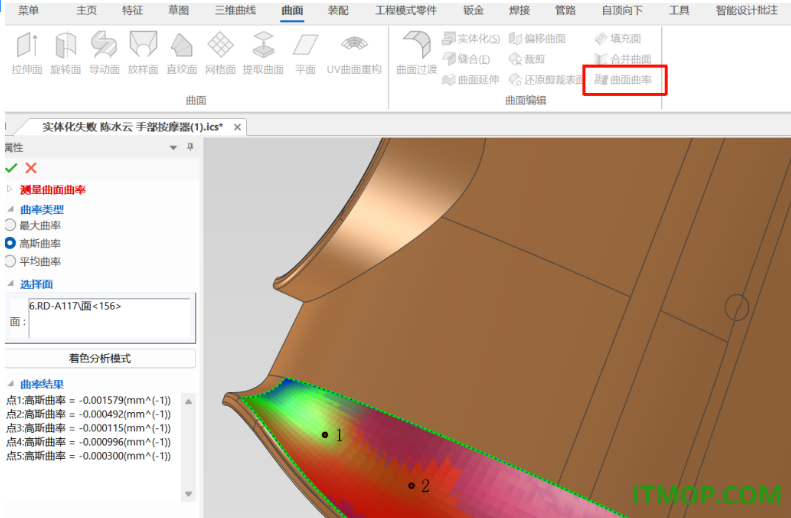Viewport: 791px width, 518px height.
Task: Select the 平面 plane tool
Action: click(305, 53)
